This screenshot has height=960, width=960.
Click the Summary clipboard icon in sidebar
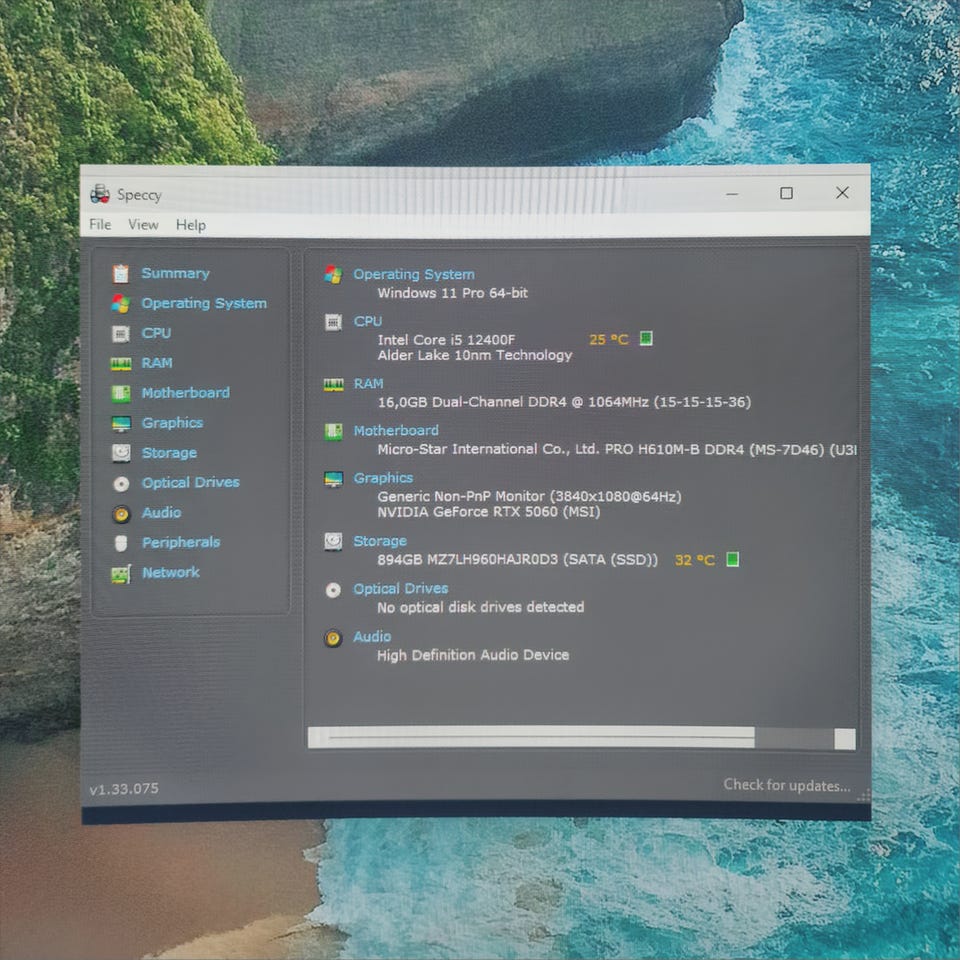point(121,274)
